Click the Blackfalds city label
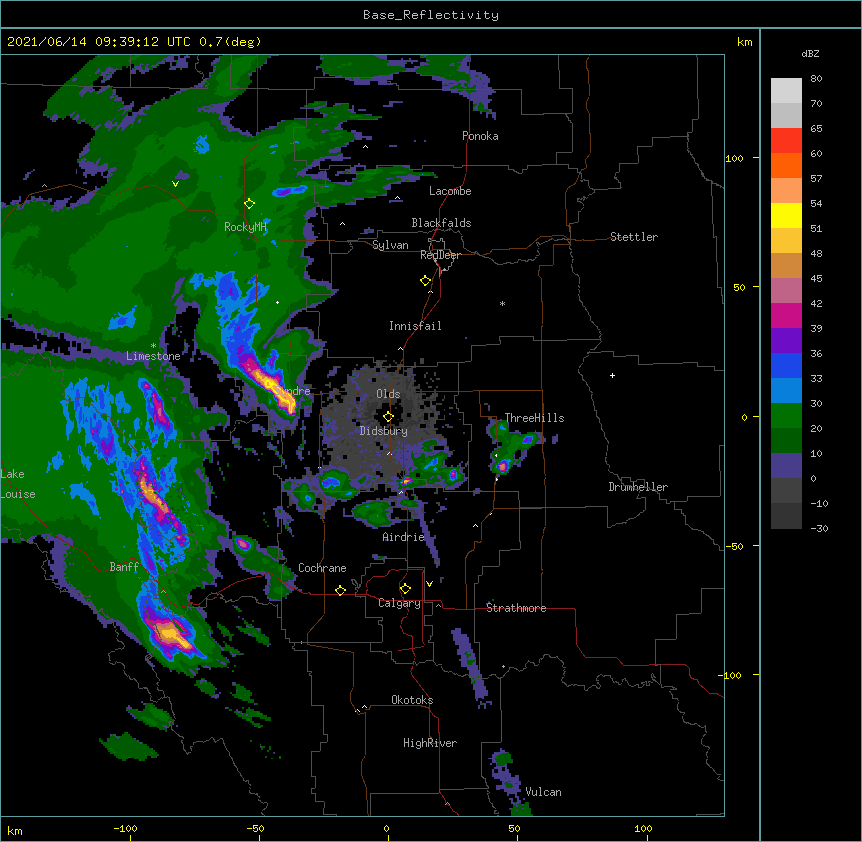The image size is (862, 842). pyautogui.click(x=441, y=223)
